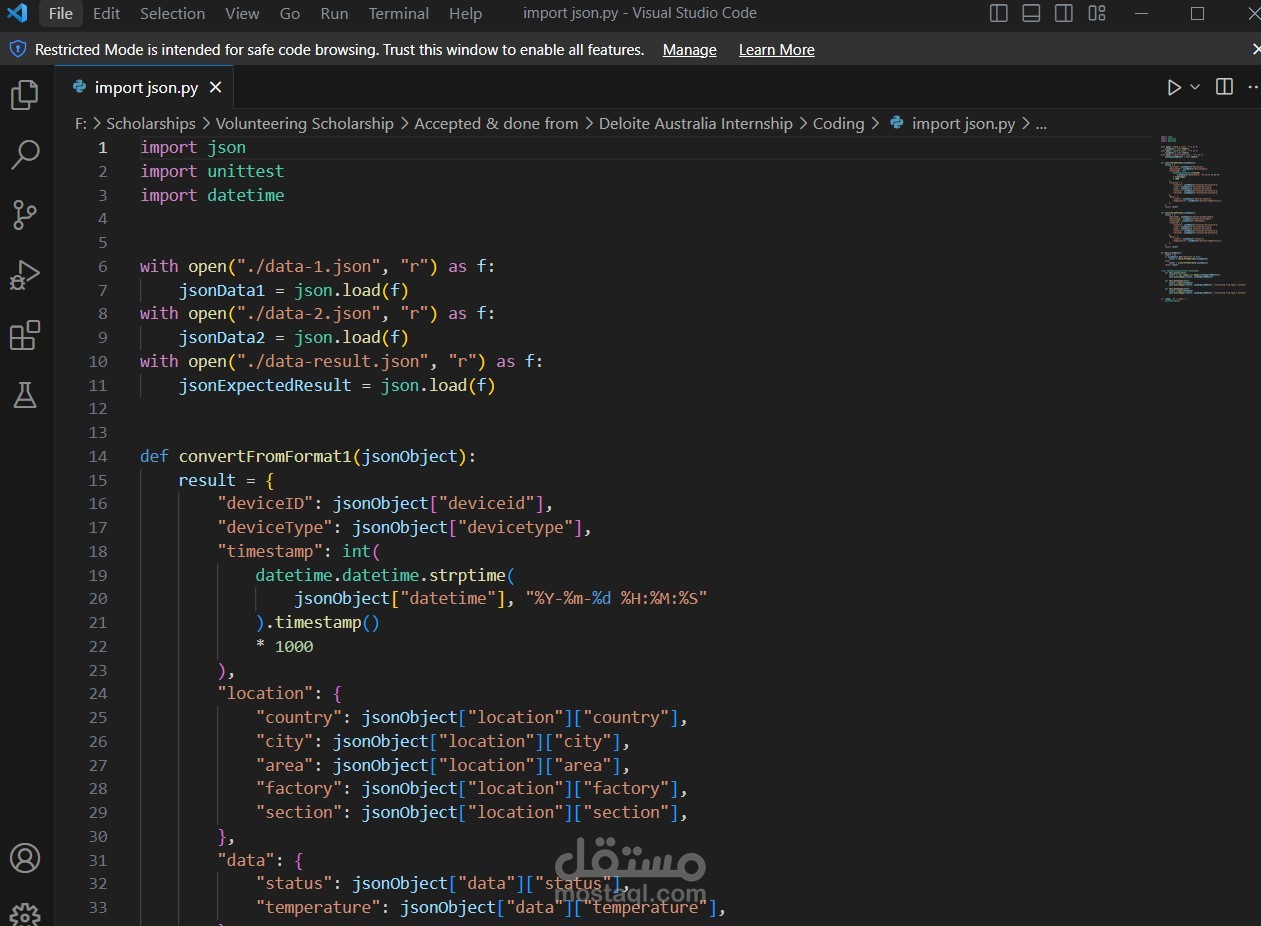Screen dimensions: 1261x926
Task: Open the Explorer view in the activity bar
Action: coord(24,94)
